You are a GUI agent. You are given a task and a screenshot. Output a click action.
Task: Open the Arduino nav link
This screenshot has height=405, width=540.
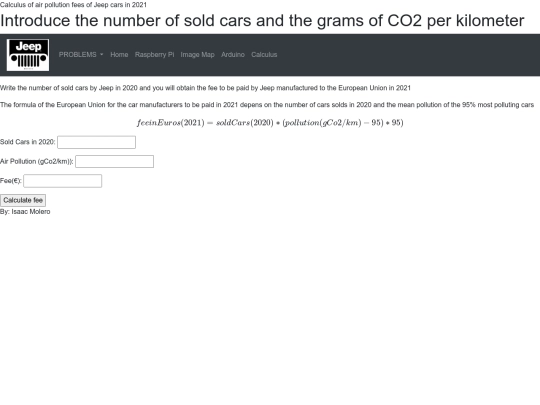[233, 55]
